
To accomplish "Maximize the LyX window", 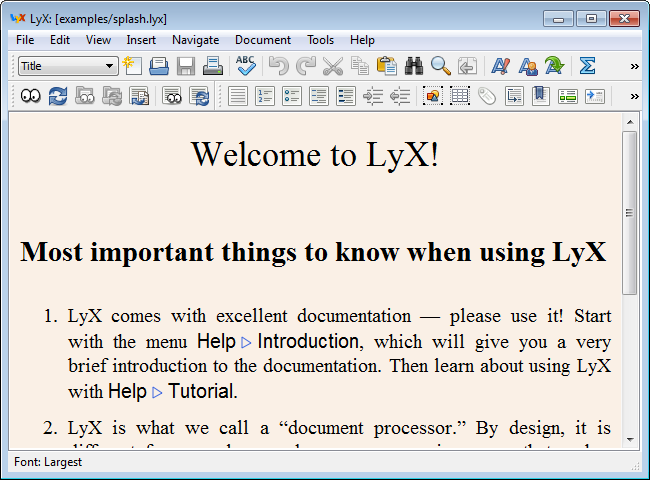I will click(x=592, y=19).
